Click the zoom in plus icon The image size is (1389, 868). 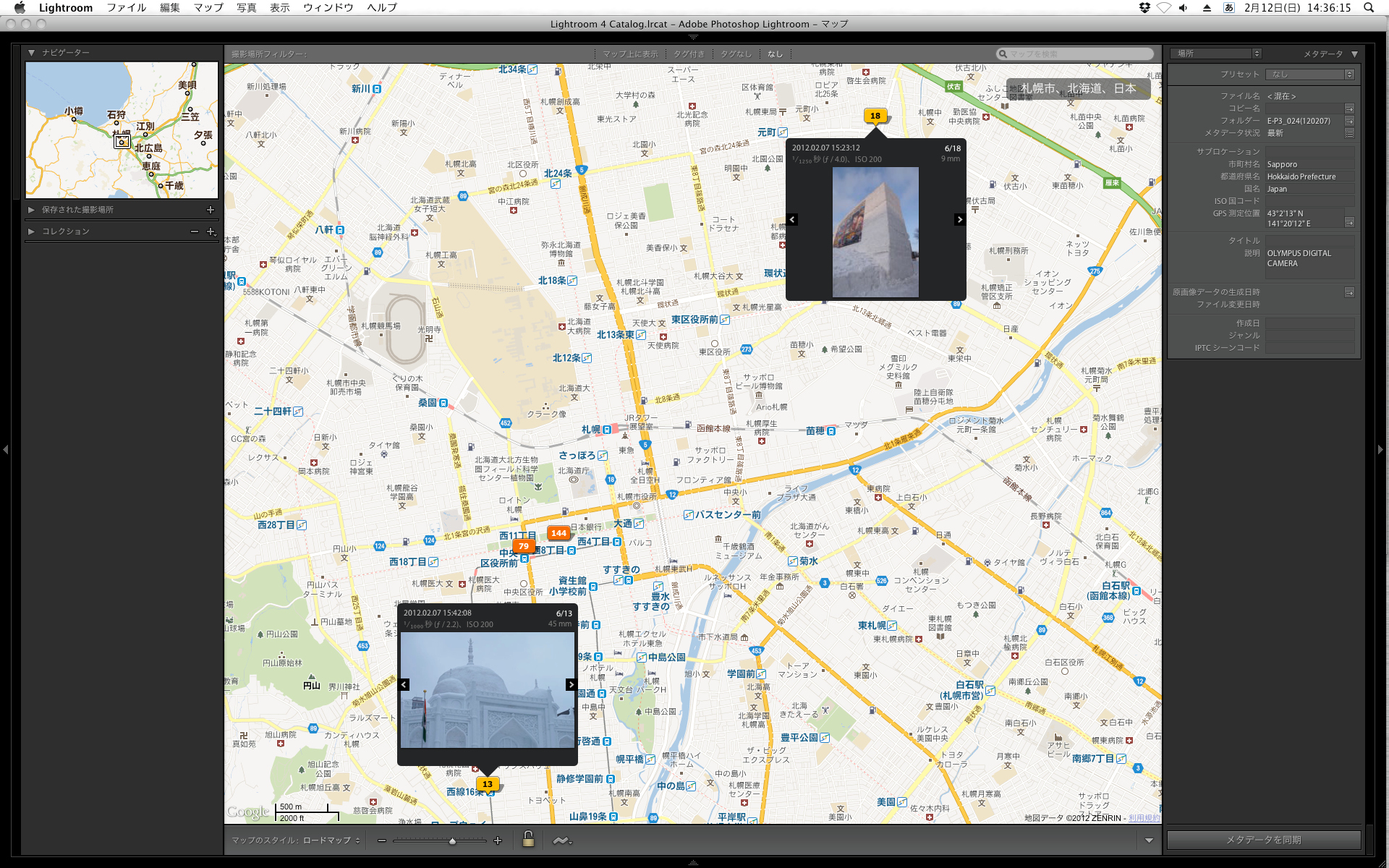(498, 841)
